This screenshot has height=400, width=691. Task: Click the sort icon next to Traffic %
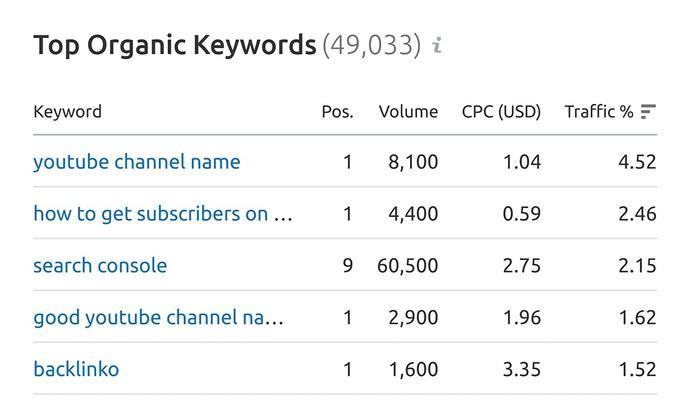pyautogui.click(x=648, y=112)
